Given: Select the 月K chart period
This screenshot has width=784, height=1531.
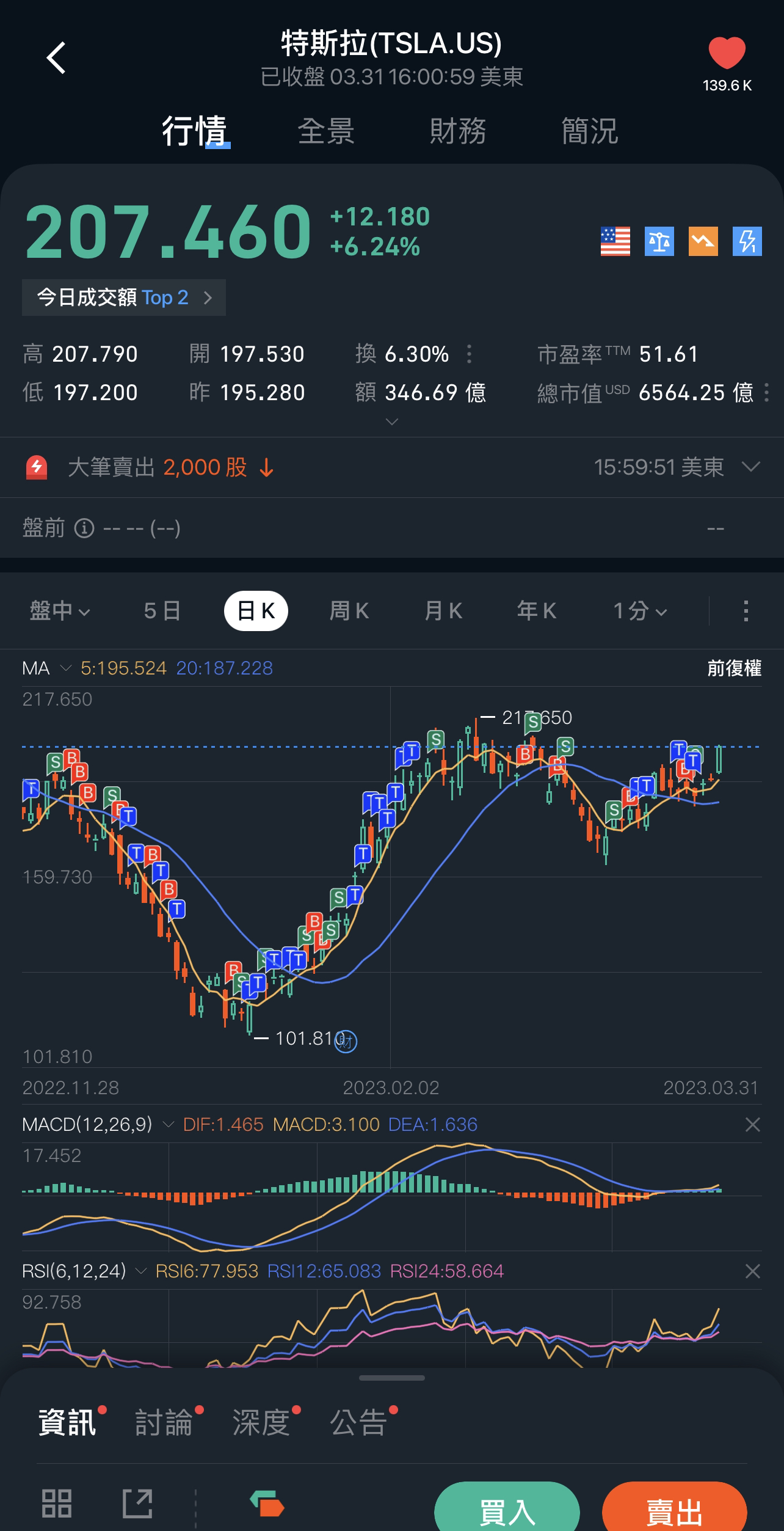Looking at the screenshot, I should tap(443, 611).
